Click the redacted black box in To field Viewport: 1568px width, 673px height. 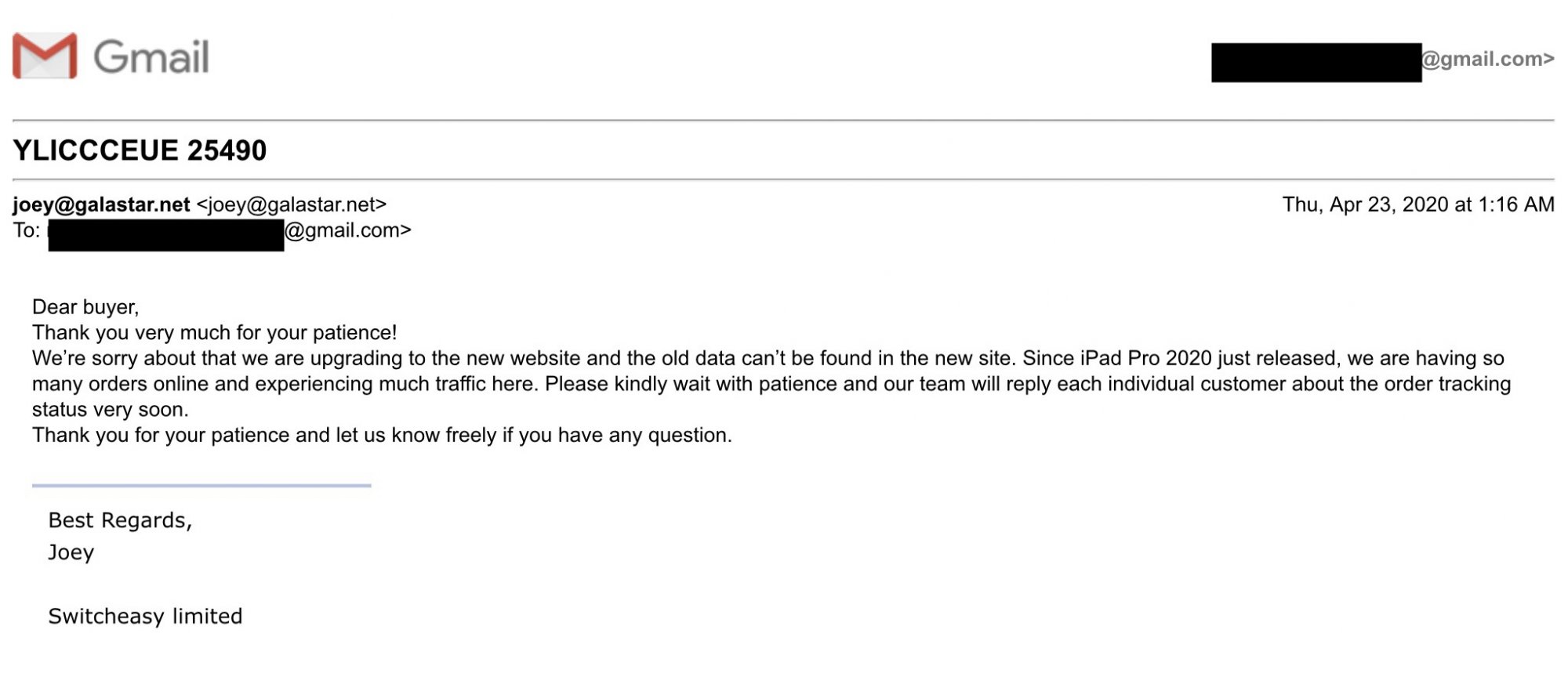(166, 235)
